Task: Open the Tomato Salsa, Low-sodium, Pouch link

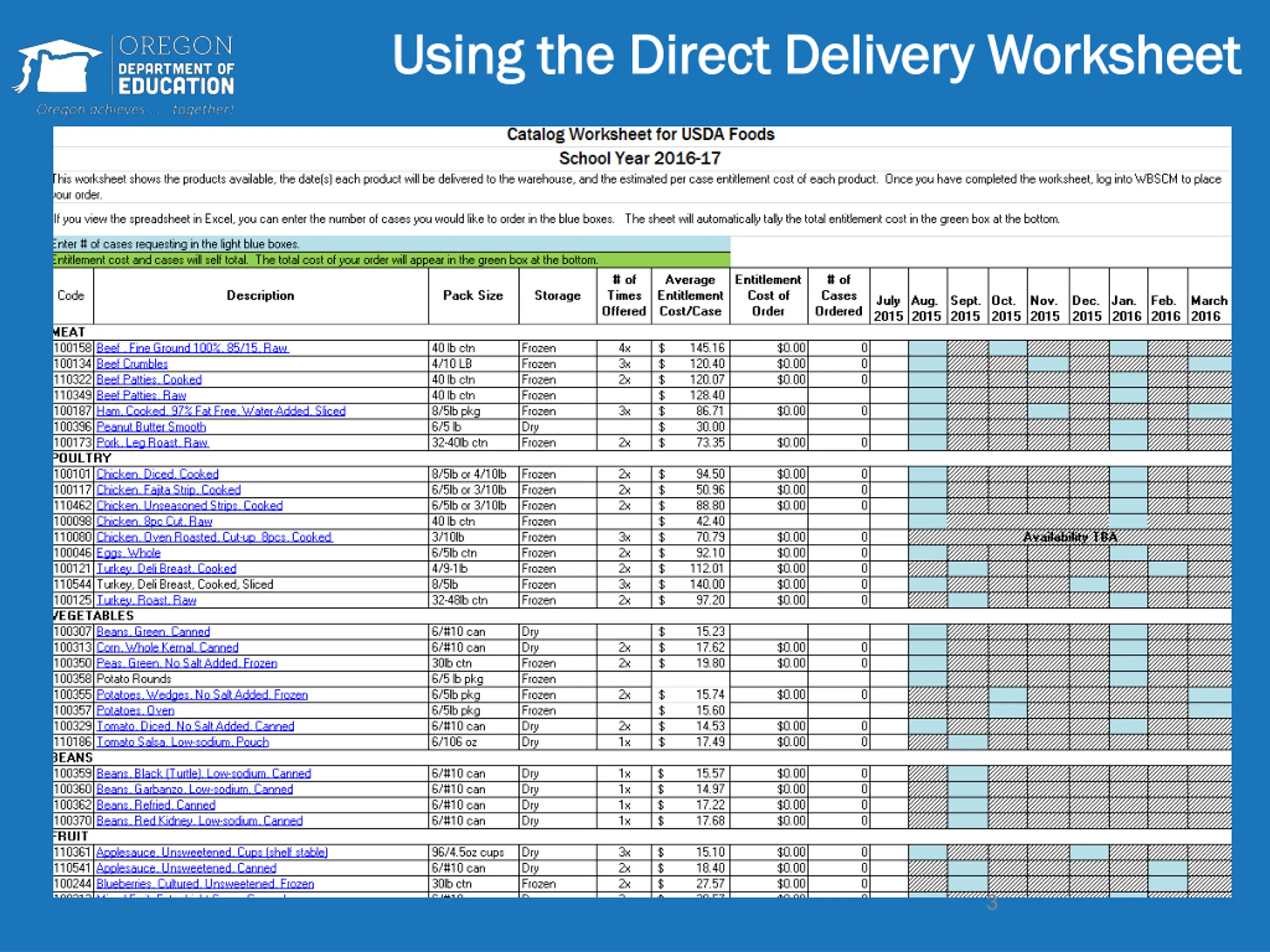Action: [183, 742]
